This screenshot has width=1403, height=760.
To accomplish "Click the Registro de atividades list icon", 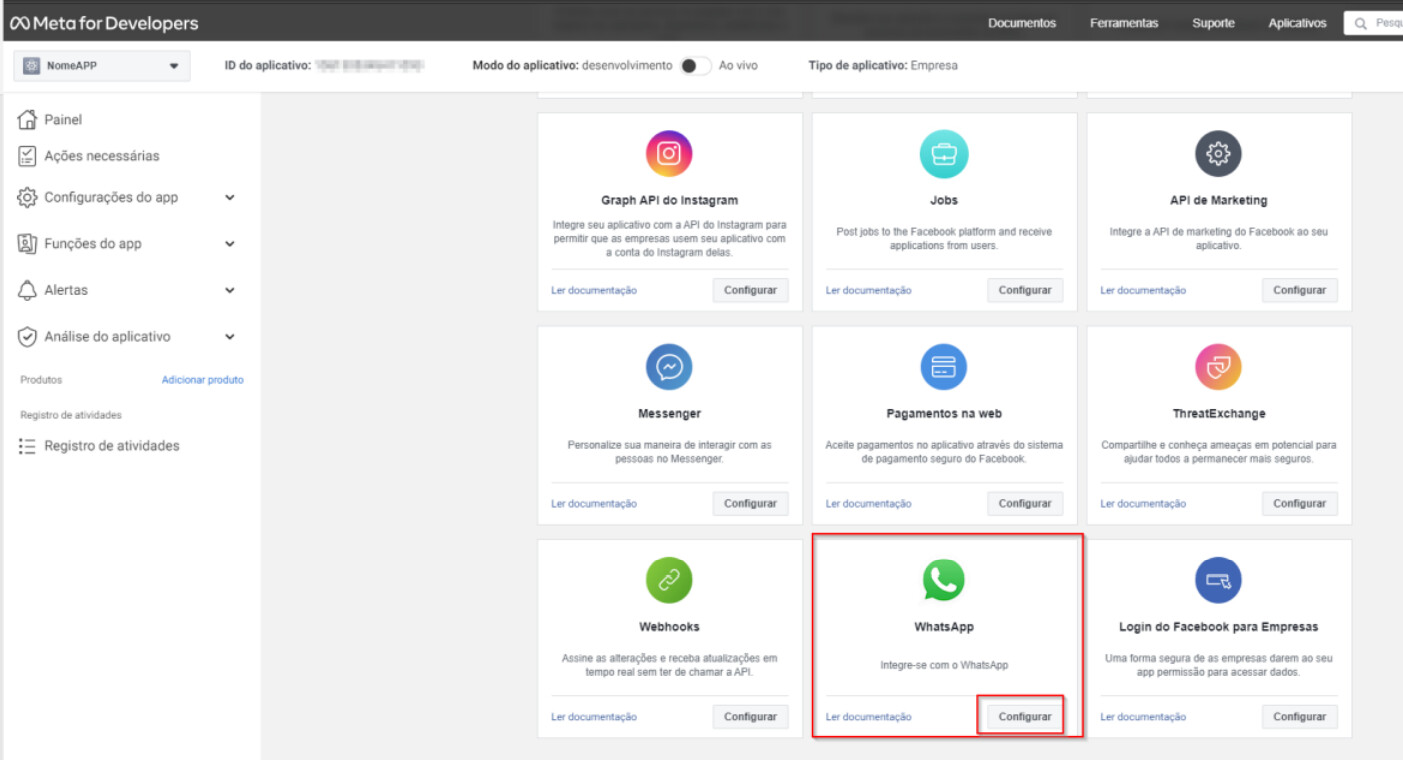I will click(x=28, y=446).
